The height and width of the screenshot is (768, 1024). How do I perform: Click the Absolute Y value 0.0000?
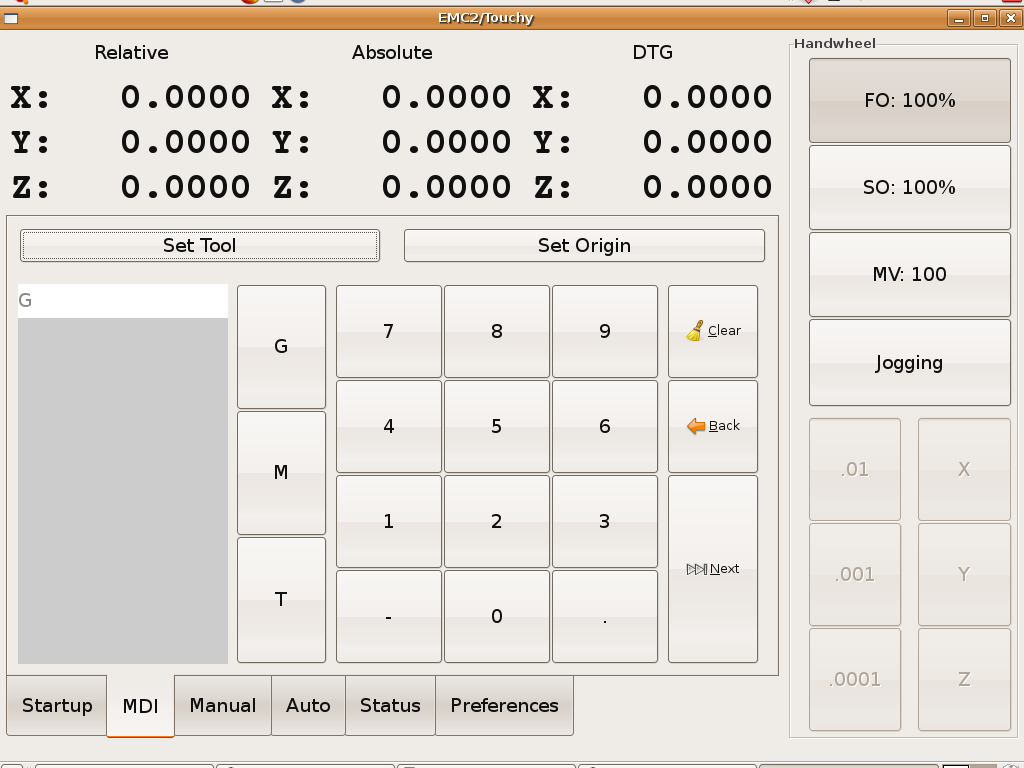click(x=447, y=142)
